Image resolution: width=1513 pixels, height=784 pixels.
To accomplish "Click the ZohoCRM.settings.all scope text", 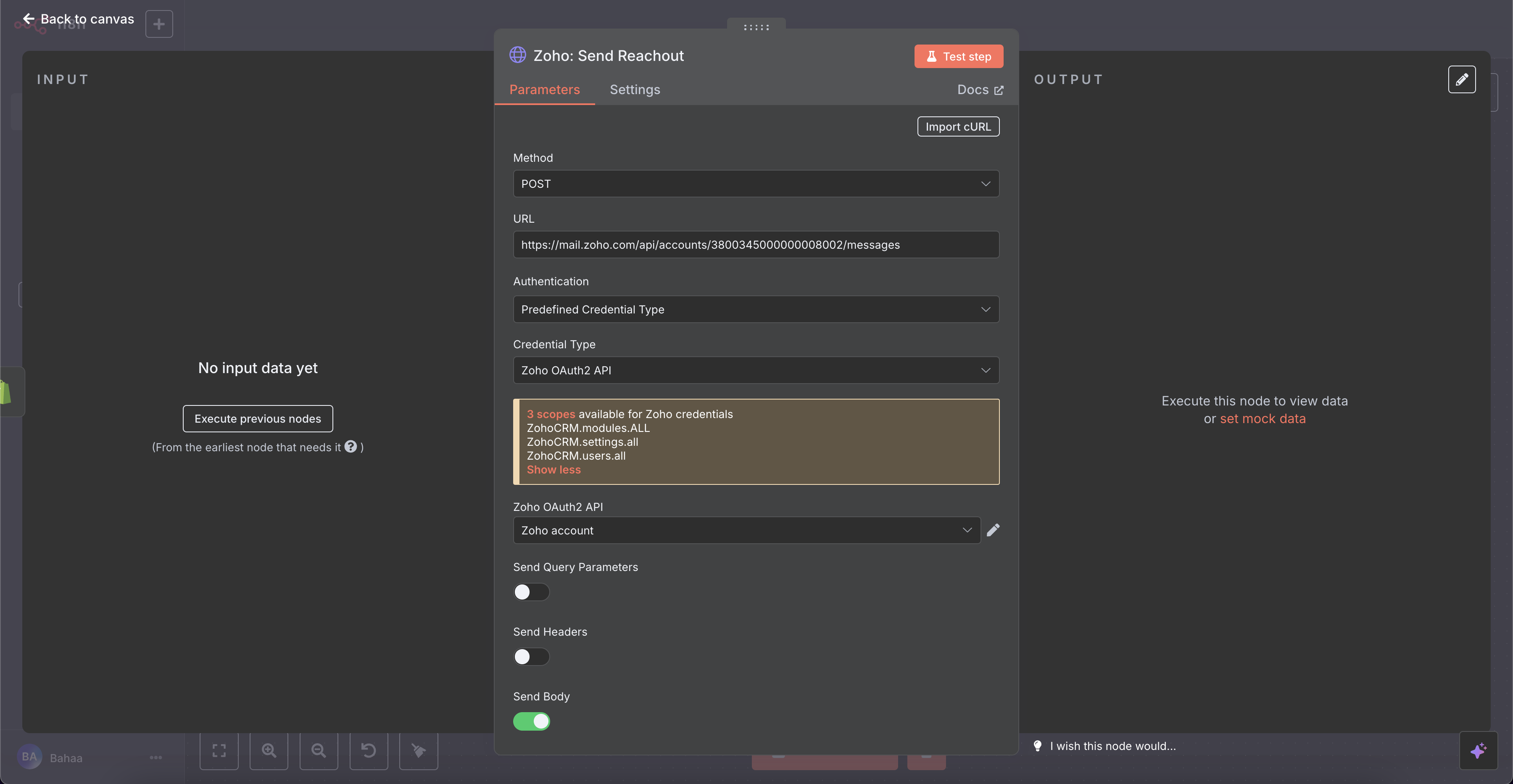I will (582, 442).
